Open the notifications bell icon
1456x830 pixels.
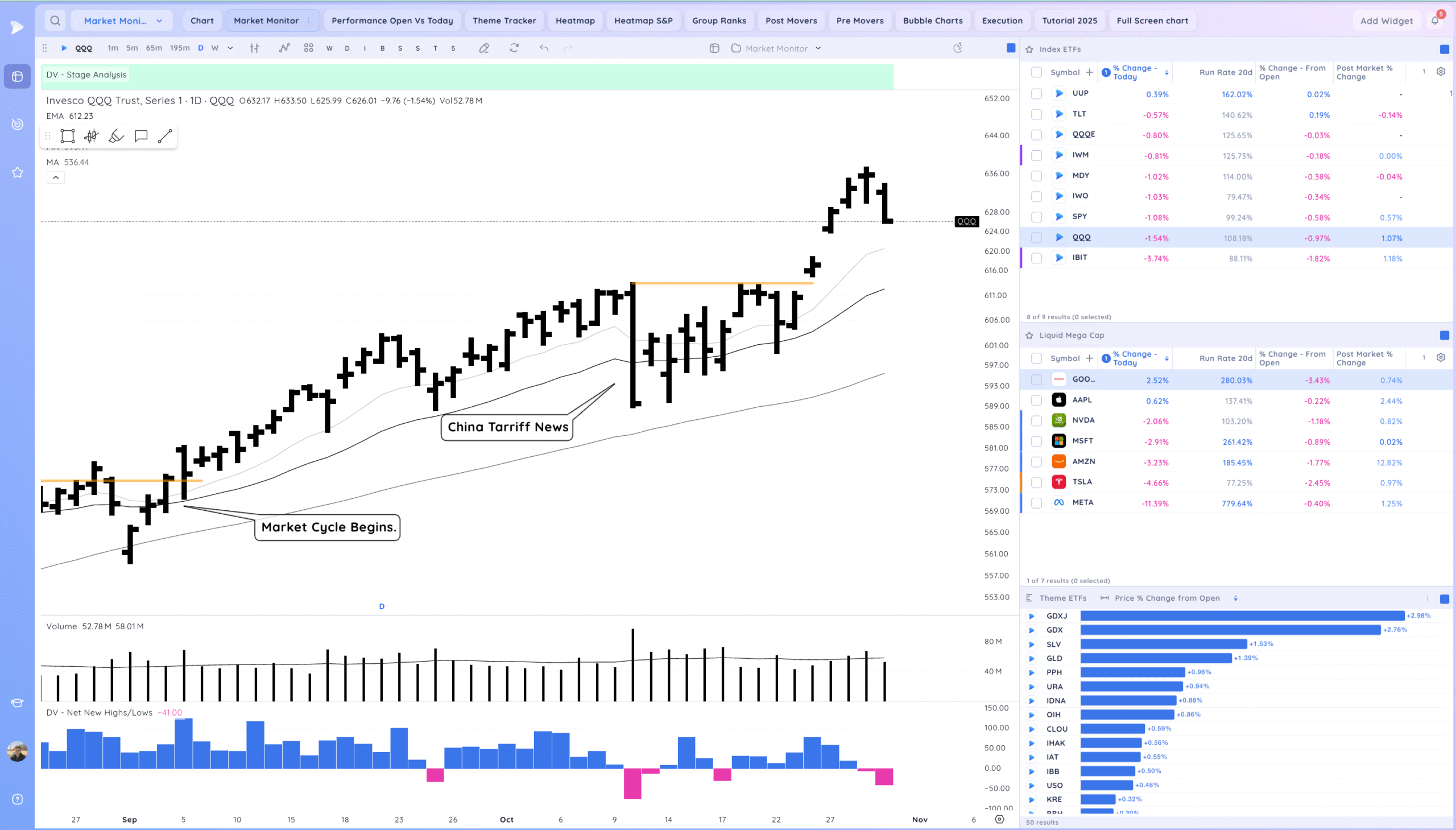pos(1434,20)
